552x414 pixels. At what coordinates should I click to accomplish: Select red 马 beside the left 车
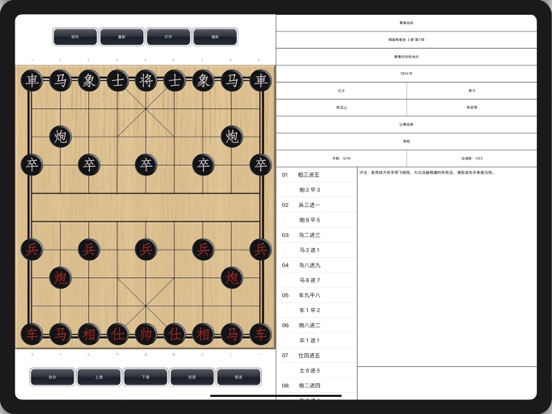tap(60, 334)
